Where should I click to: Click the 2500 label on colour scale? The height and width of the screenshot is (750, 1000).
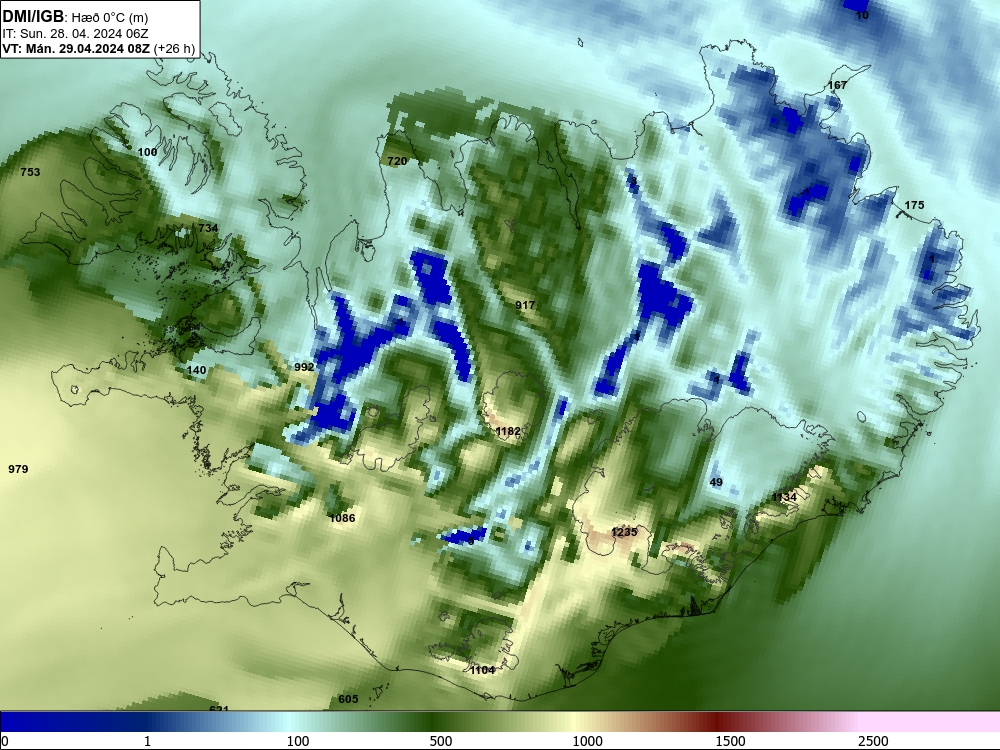(873, 741)
